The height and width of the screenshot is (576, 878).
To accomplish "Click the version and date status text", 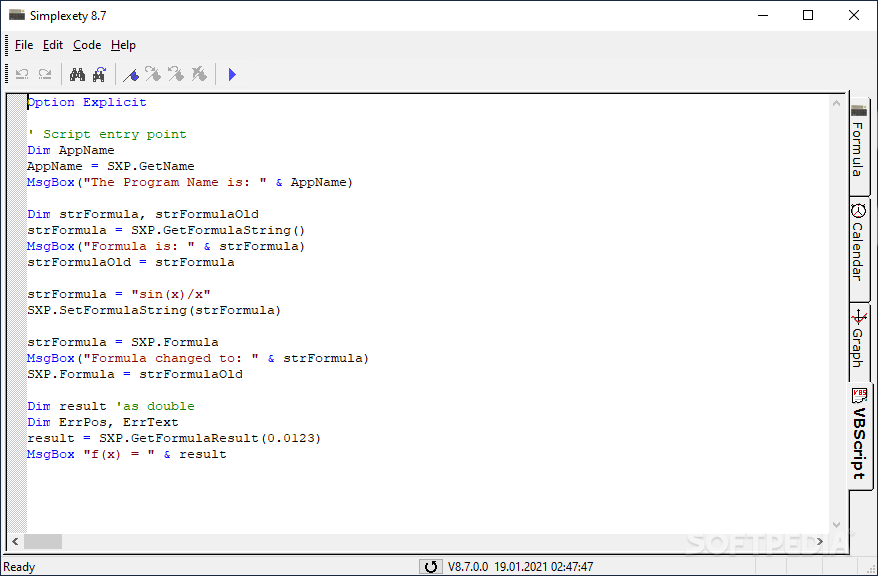I will (x=520, y=567).
